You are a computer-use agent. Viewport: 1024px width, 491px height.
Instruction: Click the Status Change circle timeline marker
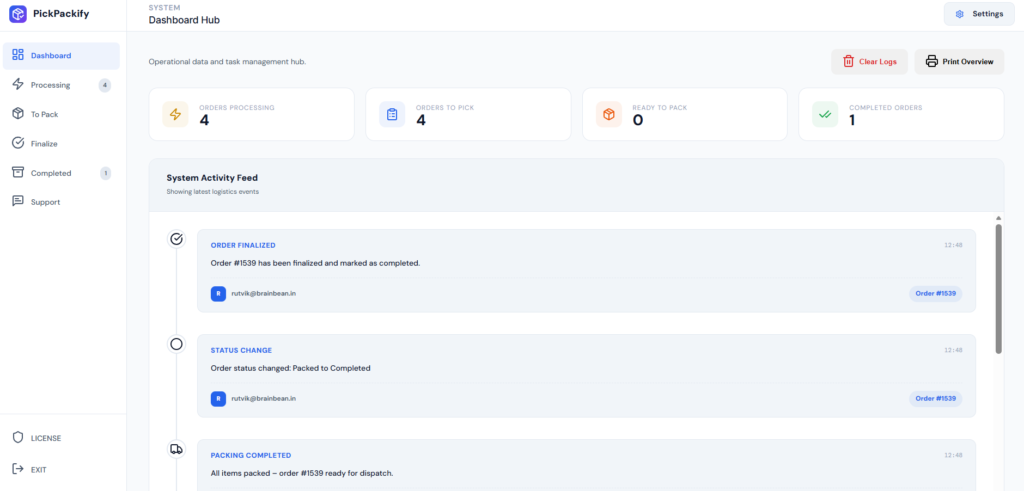[x=177, y=344]
